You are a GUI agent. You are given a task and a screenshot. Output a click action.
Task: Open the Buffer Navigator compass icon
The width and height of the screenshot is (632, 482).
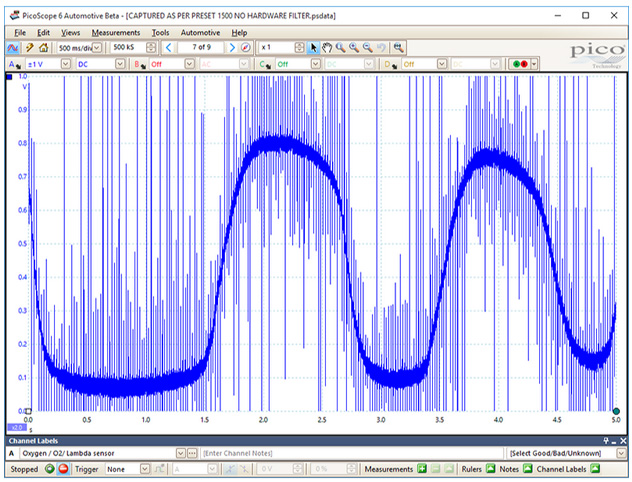pyautogui.click(x=246, y=48)
